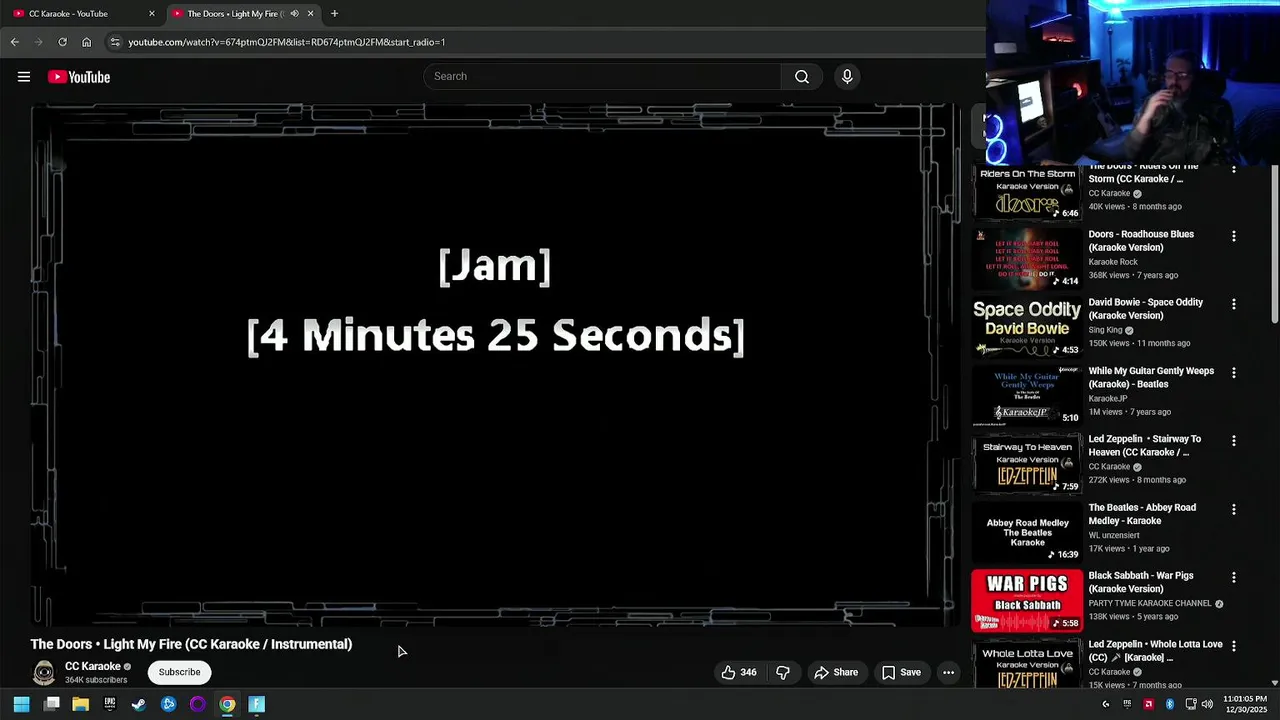The width and height of the screenshot is (1280, 720).
Task: Open taskbar clock showing 11:01:05 PM
Action: click(x=1245, y=704)
